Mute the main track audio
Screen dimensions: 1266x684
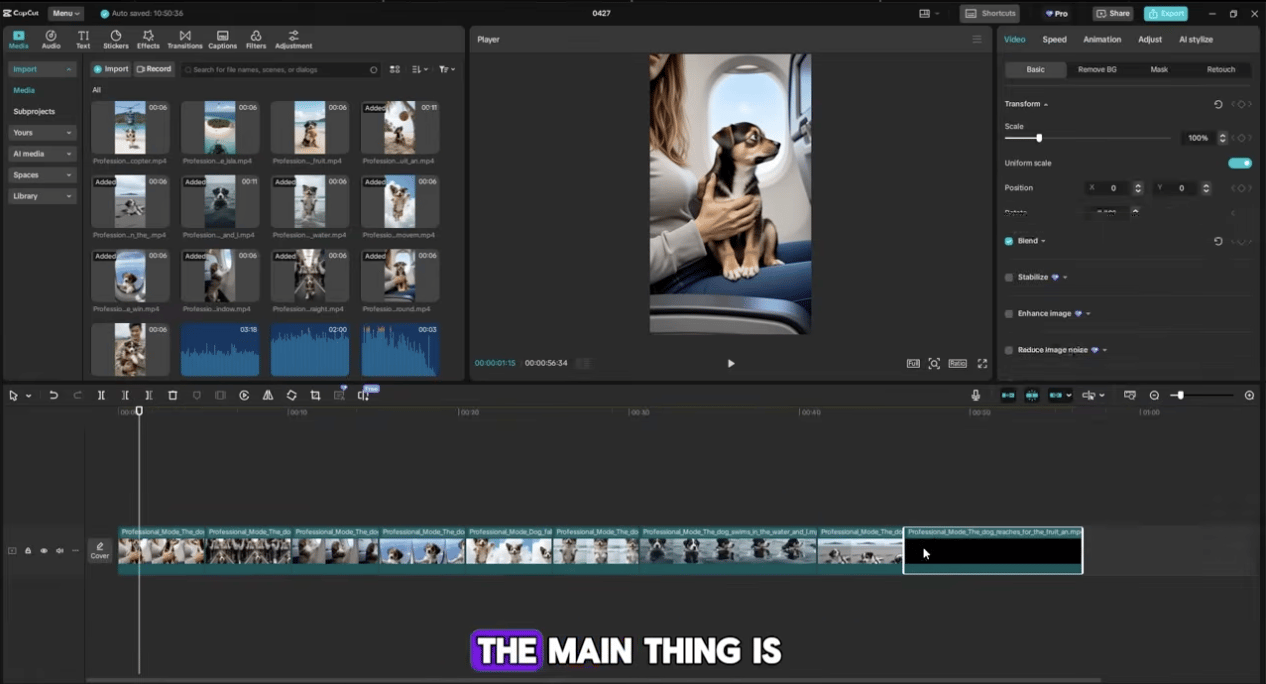(60, 551)
